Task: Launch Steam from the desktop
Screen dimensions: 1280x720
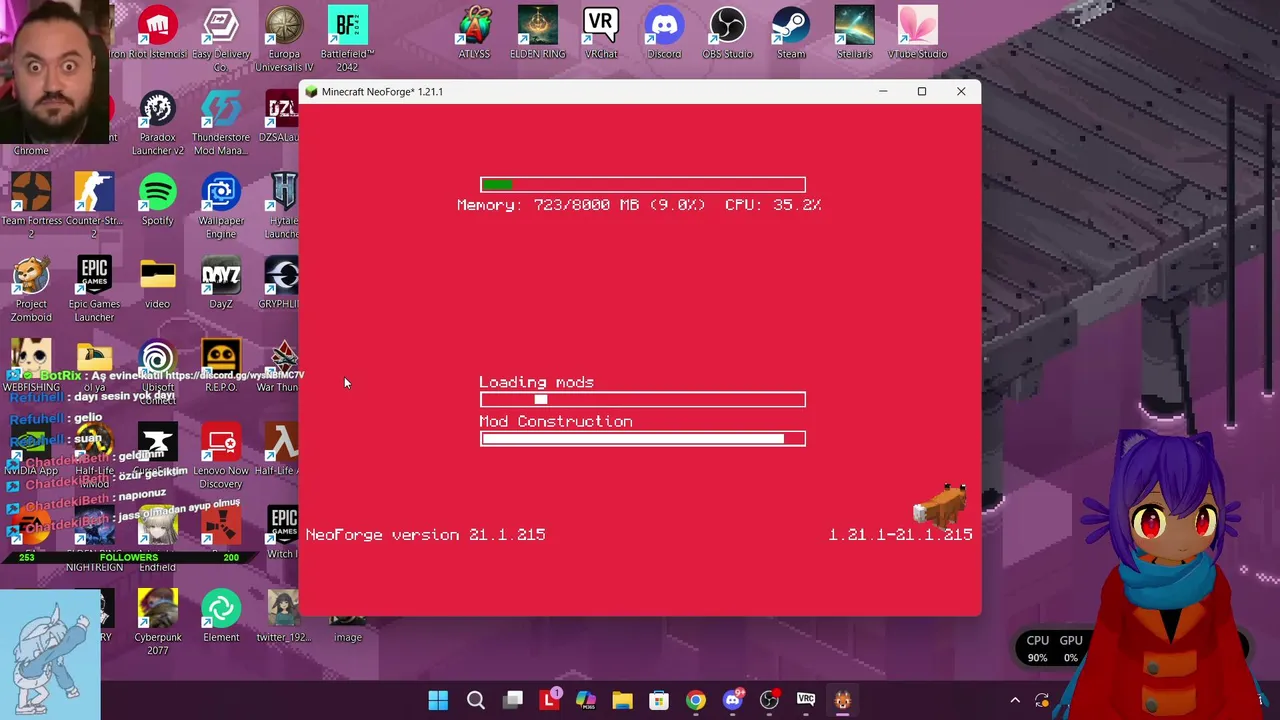Action: [x=791, y=31]
